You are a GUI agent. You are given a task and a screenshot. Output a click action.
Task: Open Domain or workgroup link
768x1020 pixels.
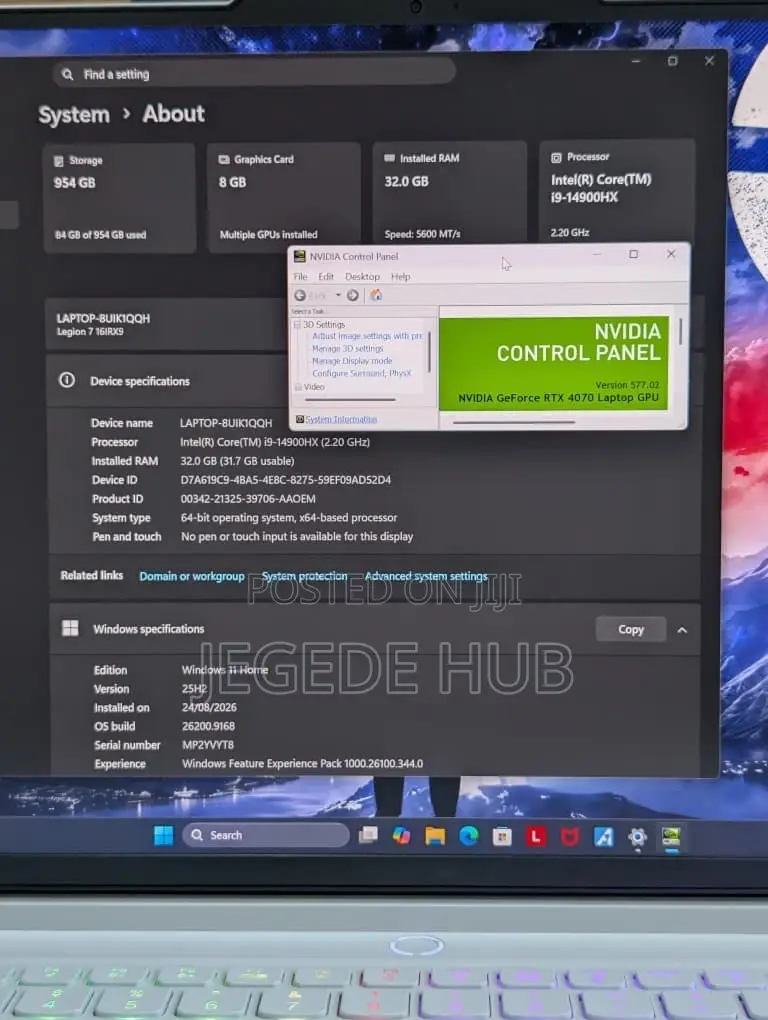click(x=192, y=576)
